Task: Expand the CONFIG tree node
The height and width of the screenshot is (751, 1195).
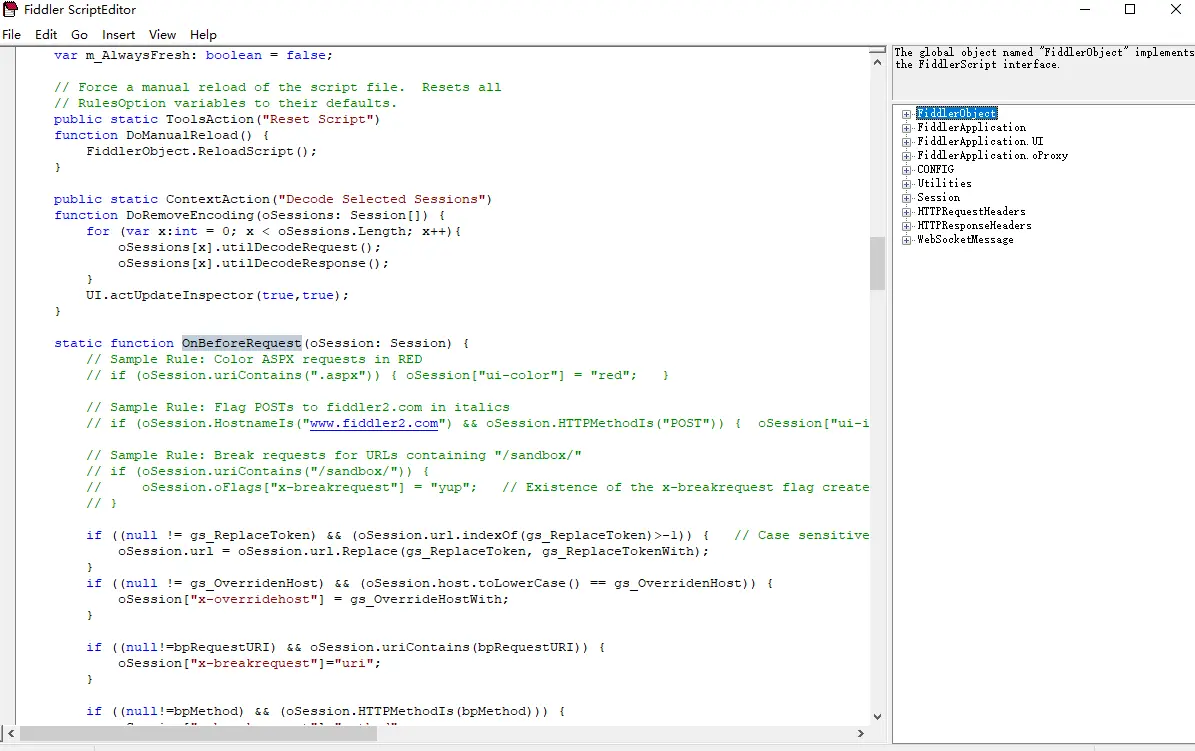Action: (x=906, y=170)
